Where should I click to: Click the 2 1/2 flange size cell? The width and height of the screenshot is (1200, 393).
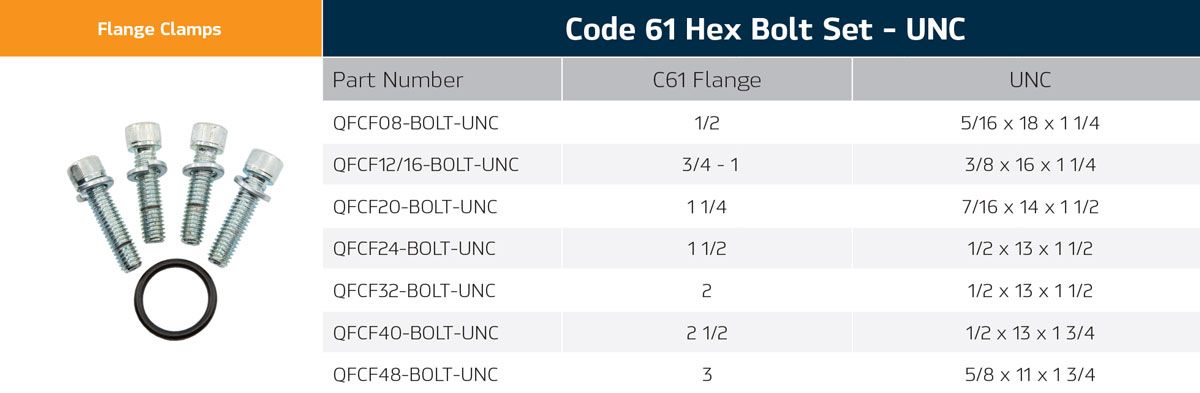click(707, 333)
